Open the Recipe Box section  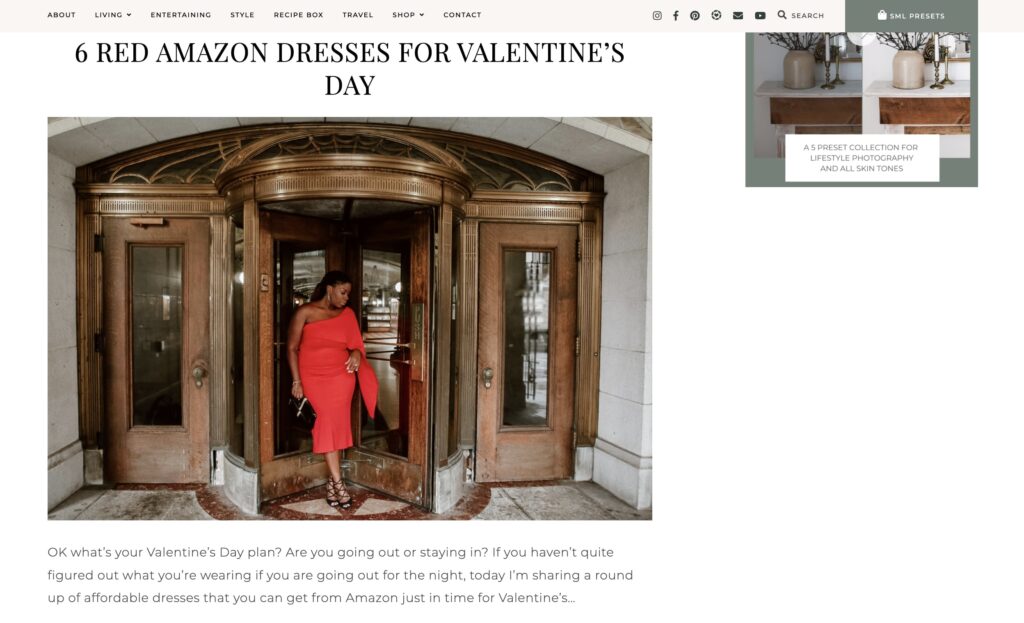click(x=298, y=15)
